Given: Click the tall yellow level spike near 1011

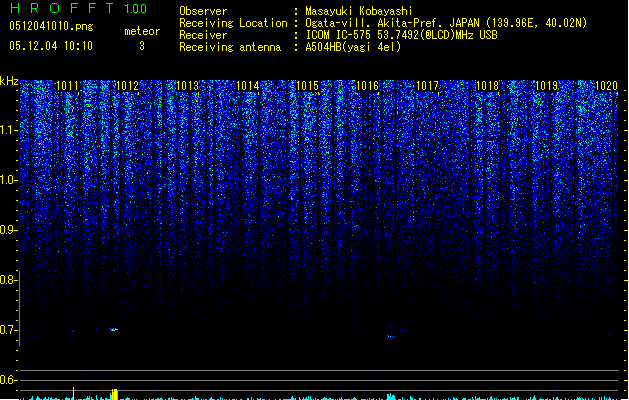Looking at the screenshot, I should tap(73, 393).
